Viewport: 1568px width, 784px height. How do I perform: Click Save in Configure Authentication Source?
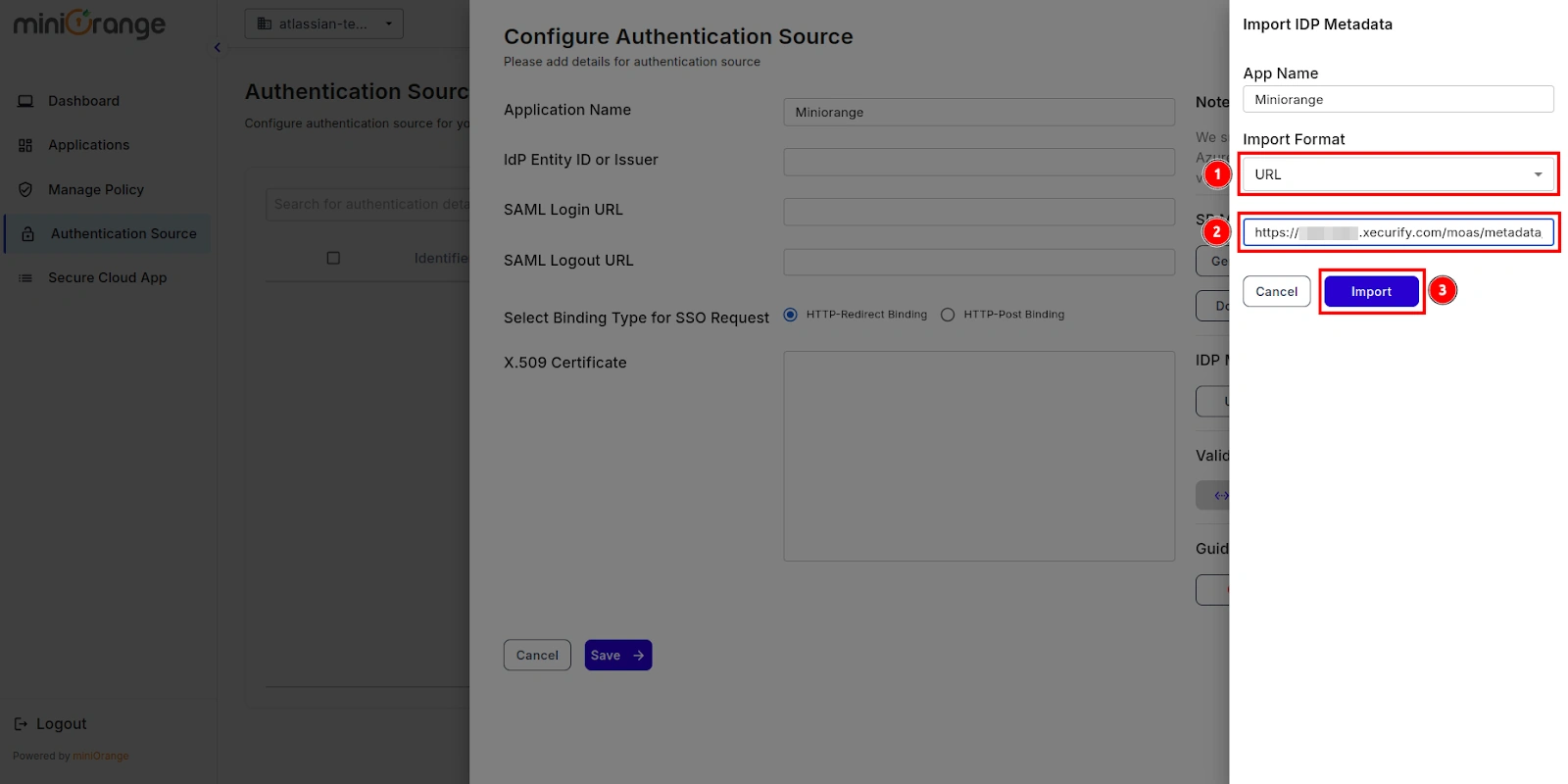(x=618, y=656)
